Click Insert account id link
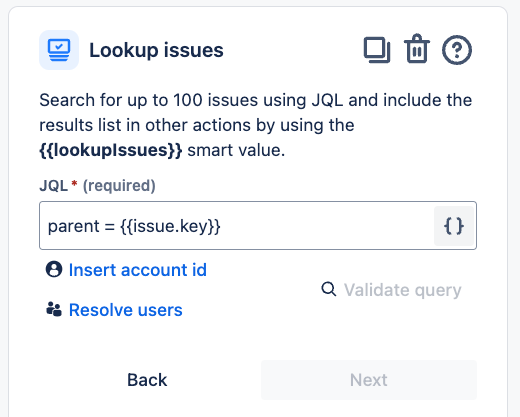 [x=138, y=270]
